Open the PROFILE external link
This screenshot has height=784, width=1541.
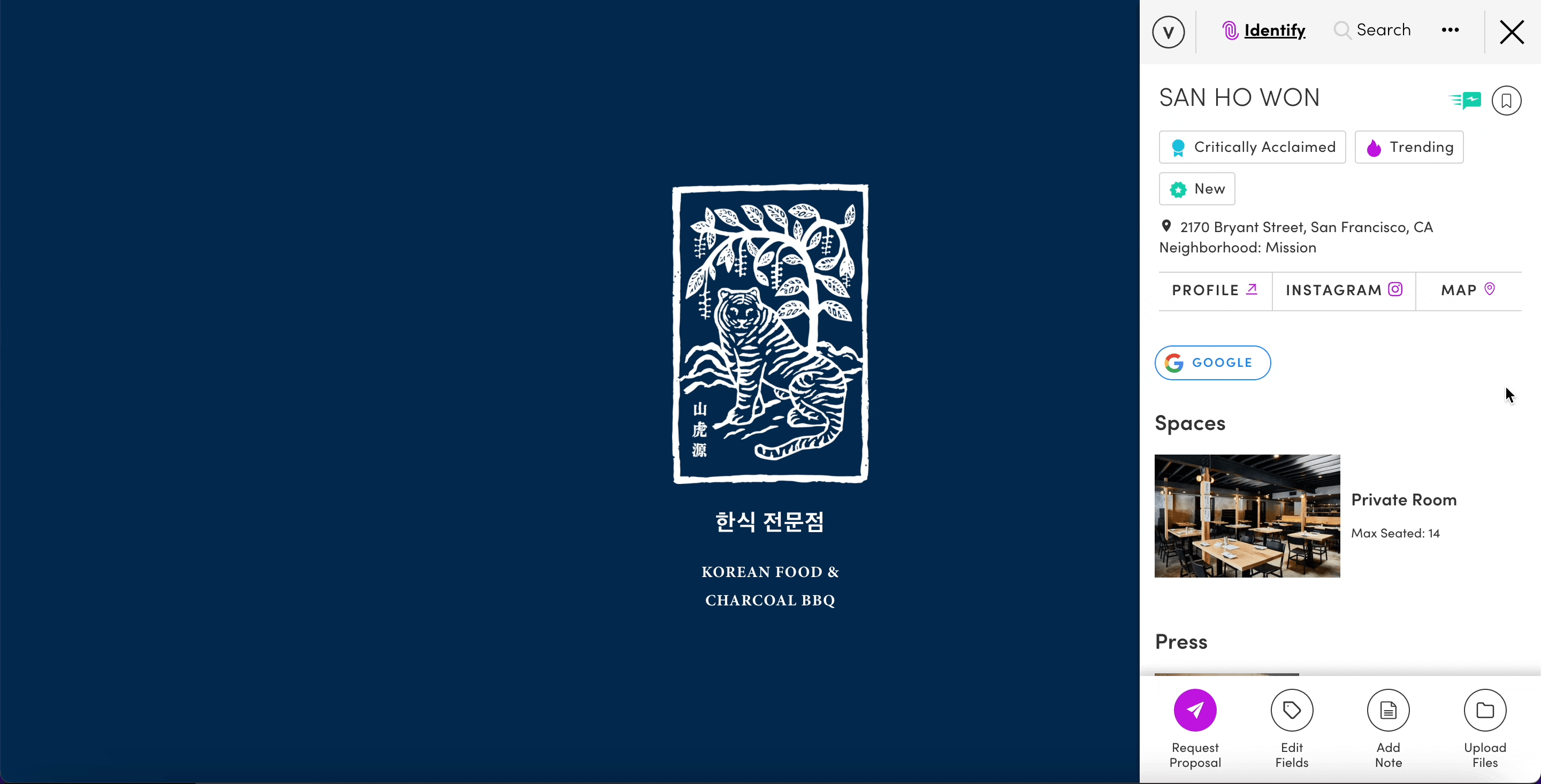[1215, 290]
